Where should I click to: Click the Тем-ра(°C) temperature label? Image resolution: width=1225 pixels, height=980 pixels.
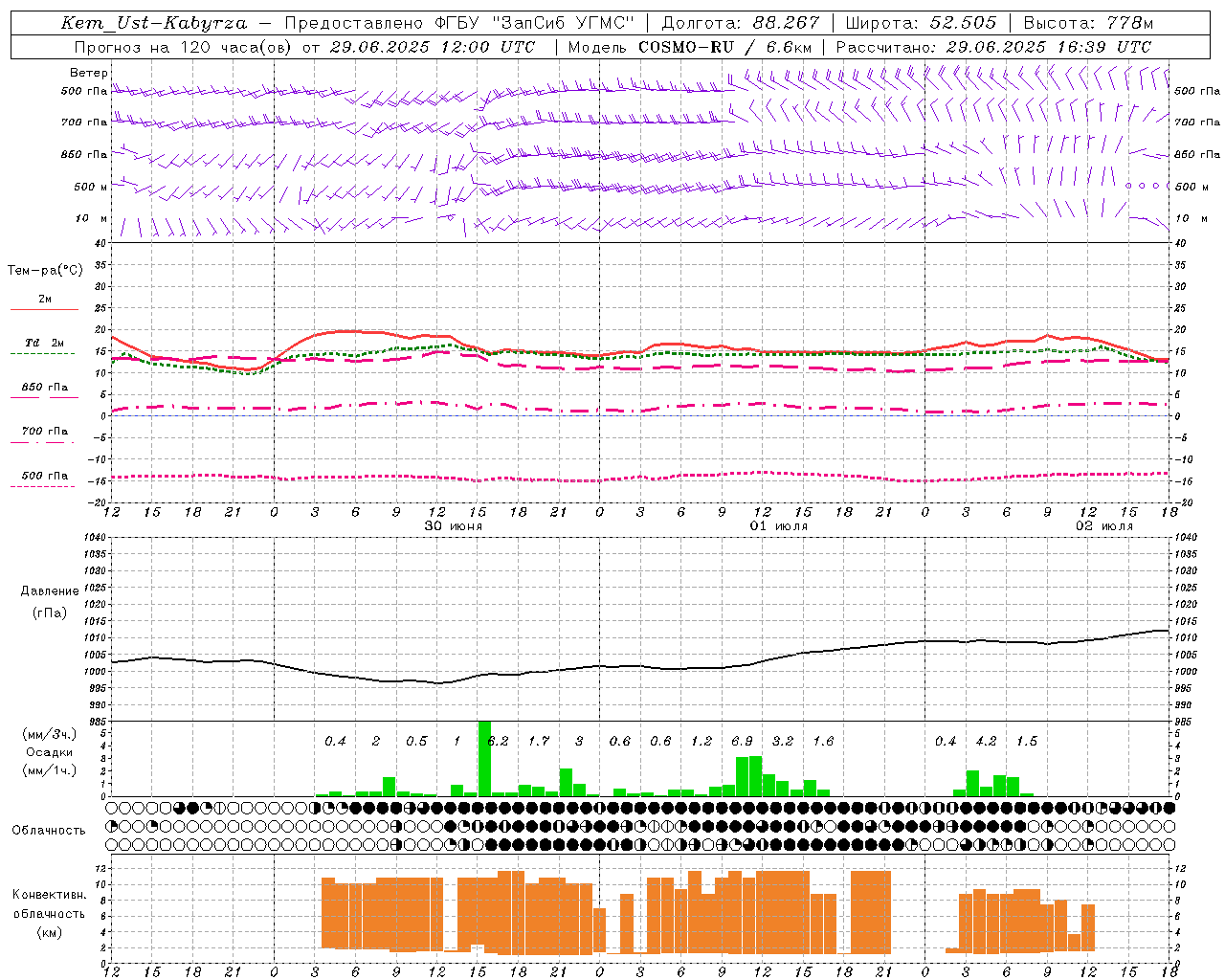pyautogui.click(x=45, y=271)
